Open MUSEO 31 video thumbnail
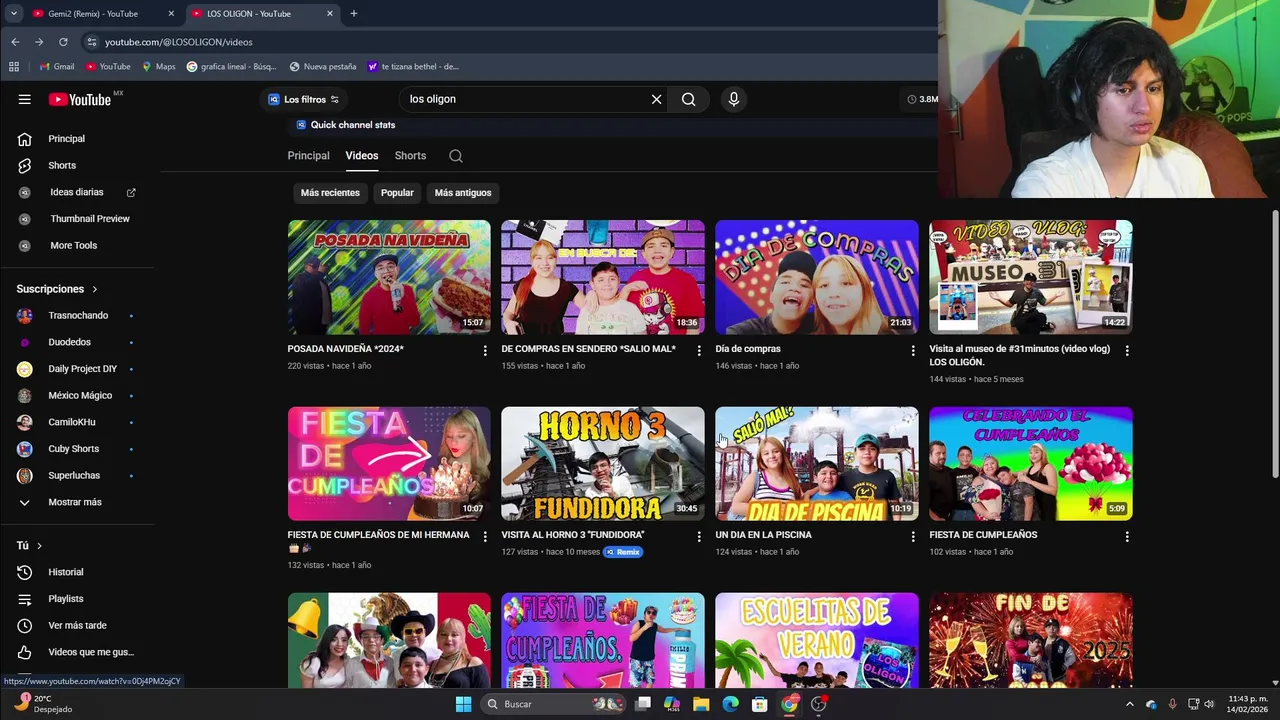The height and width of the screenshot is (720, 1280). point(1031,277)
